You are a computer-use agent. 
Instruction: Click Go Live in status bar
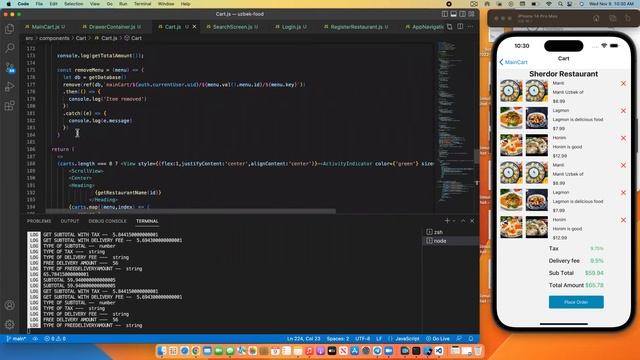click(x=438, y=339)
